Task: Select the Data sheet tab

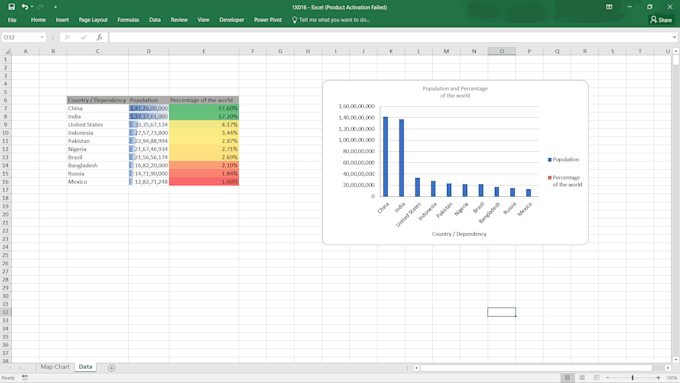Action: coord(85,367)
